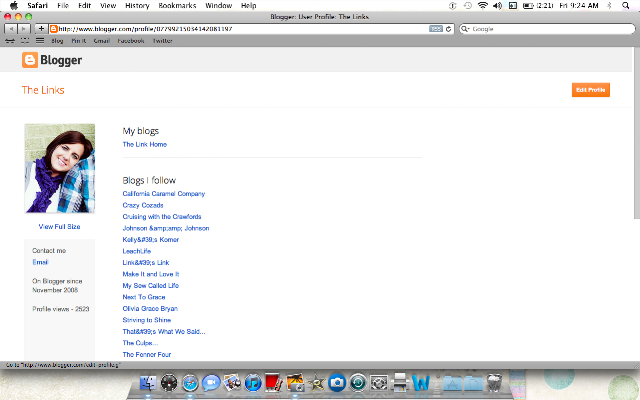
Task: Open Finder from the Dock
Action: click(148, 383)
